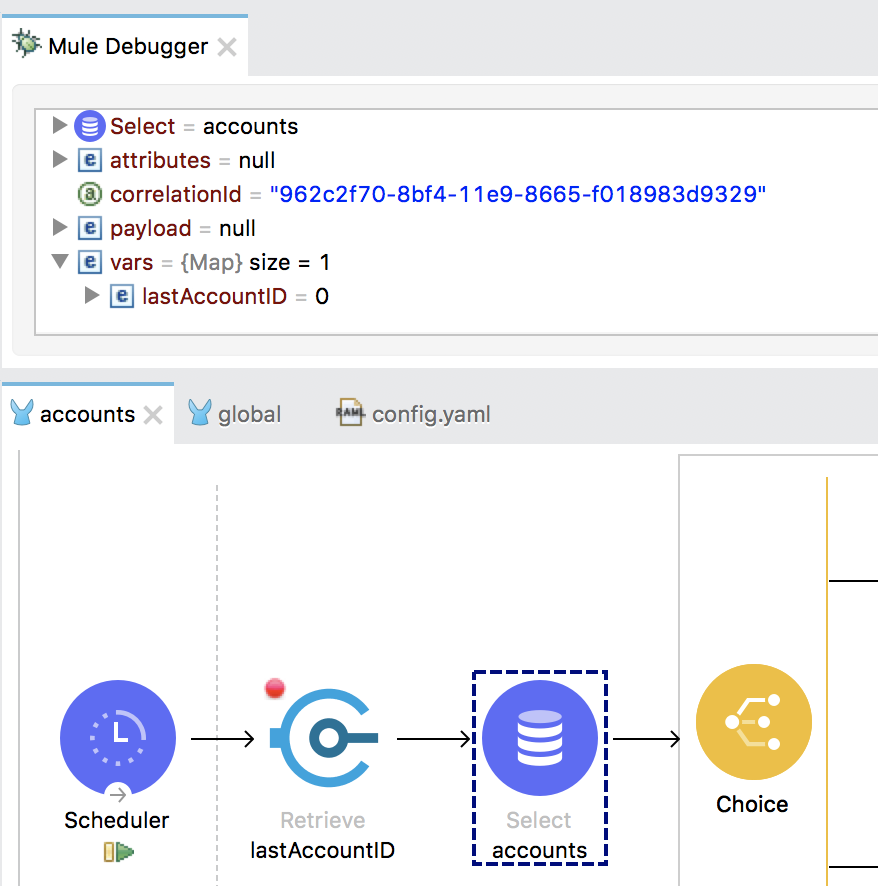Click the Mule icon on global tab

coord(199,412)
